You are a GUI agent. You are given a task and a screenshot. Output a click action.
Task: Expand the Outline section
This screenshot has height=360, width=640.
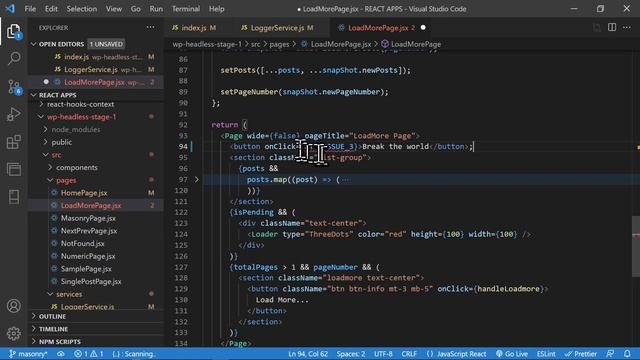point(52,316)
